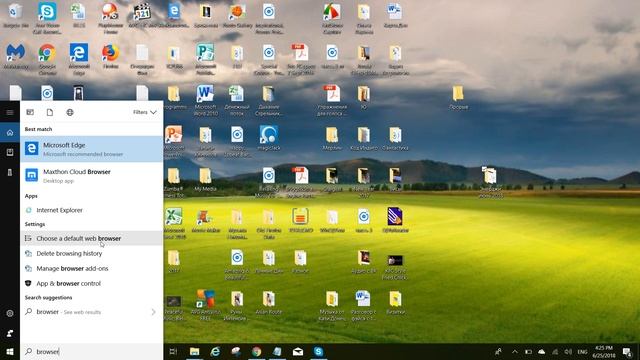Open the network tray icon

pyautogui.click(x=555, y=351)
